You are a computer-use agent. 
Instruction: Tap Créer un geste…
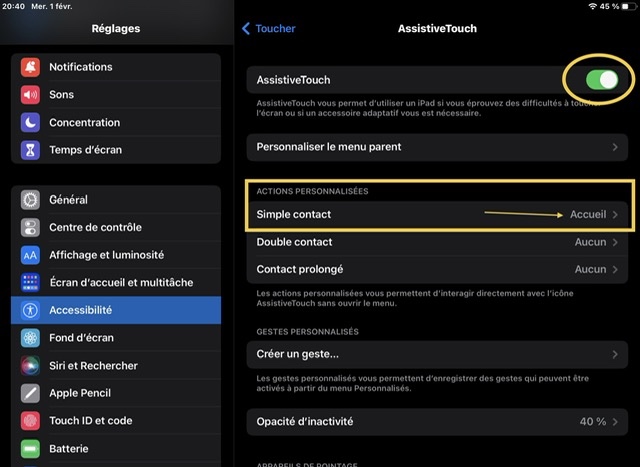click(437, 354)
